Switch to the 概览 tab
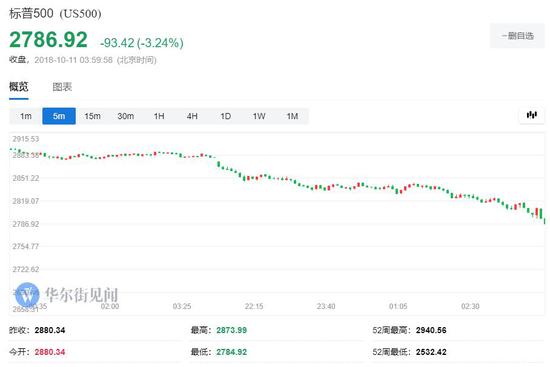The height and width of the screenshot is (367, 550). pos(19,87)
